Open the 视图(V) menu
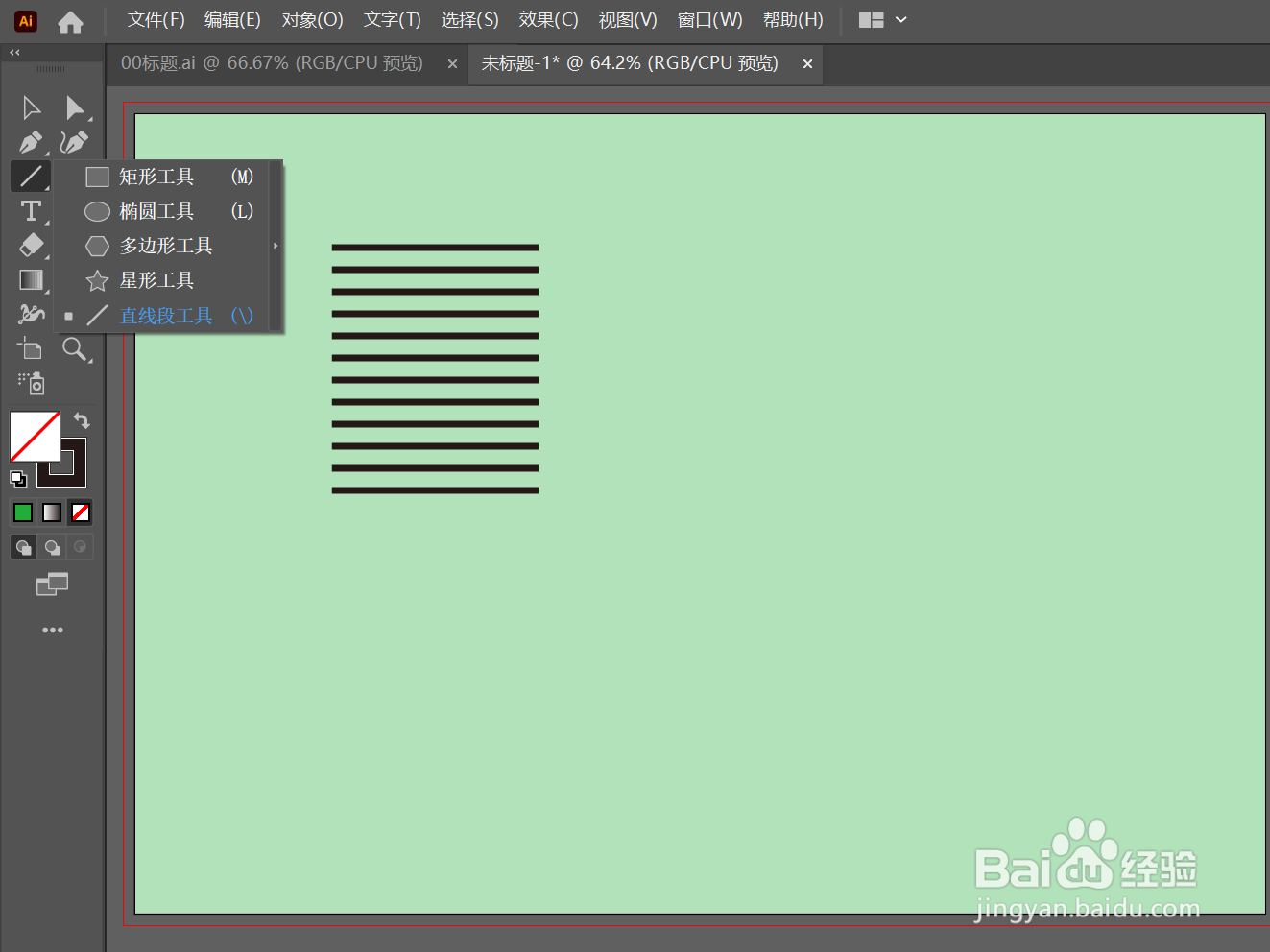 point(628,20)
